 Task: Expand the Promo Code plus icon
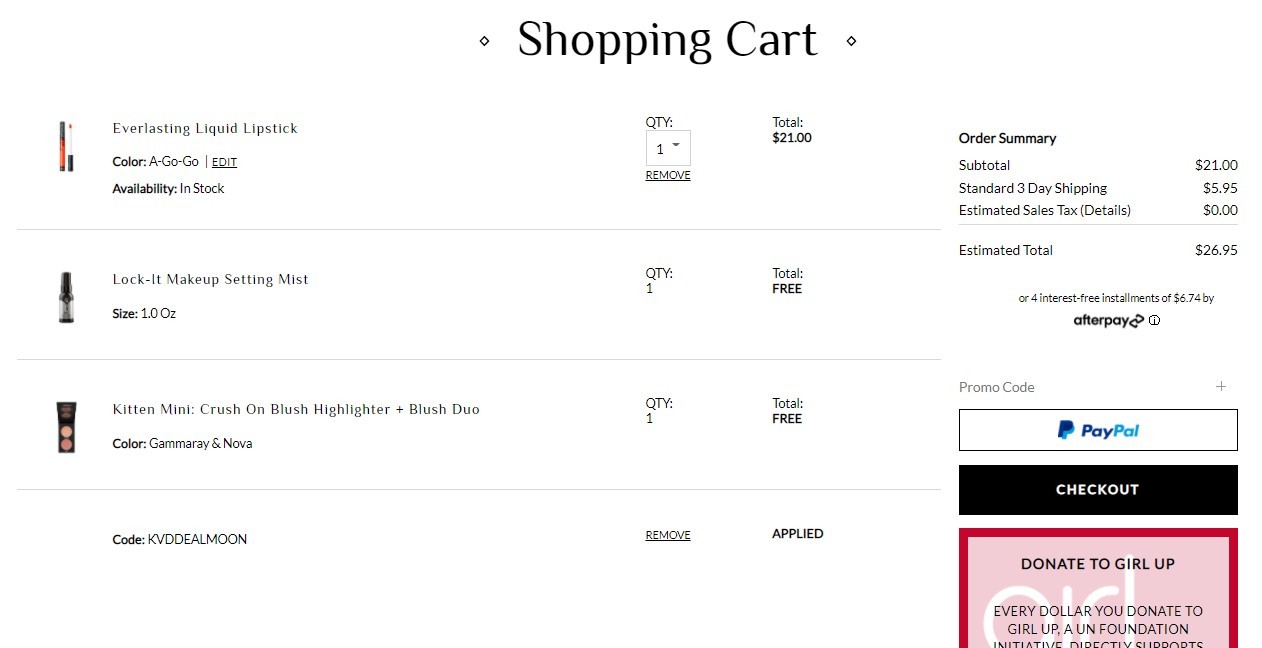coord(1220,386)
